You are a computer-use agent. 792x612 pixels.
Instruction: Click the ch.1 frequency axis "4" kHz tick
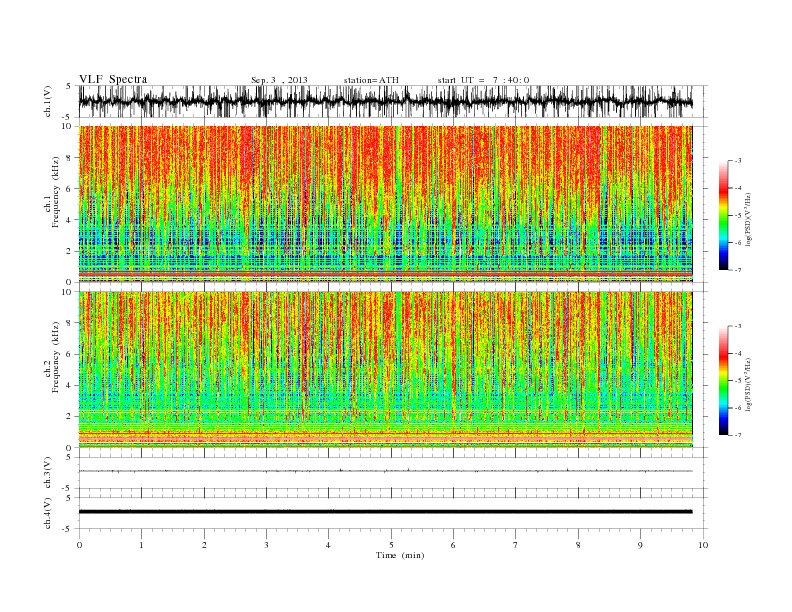69,220
